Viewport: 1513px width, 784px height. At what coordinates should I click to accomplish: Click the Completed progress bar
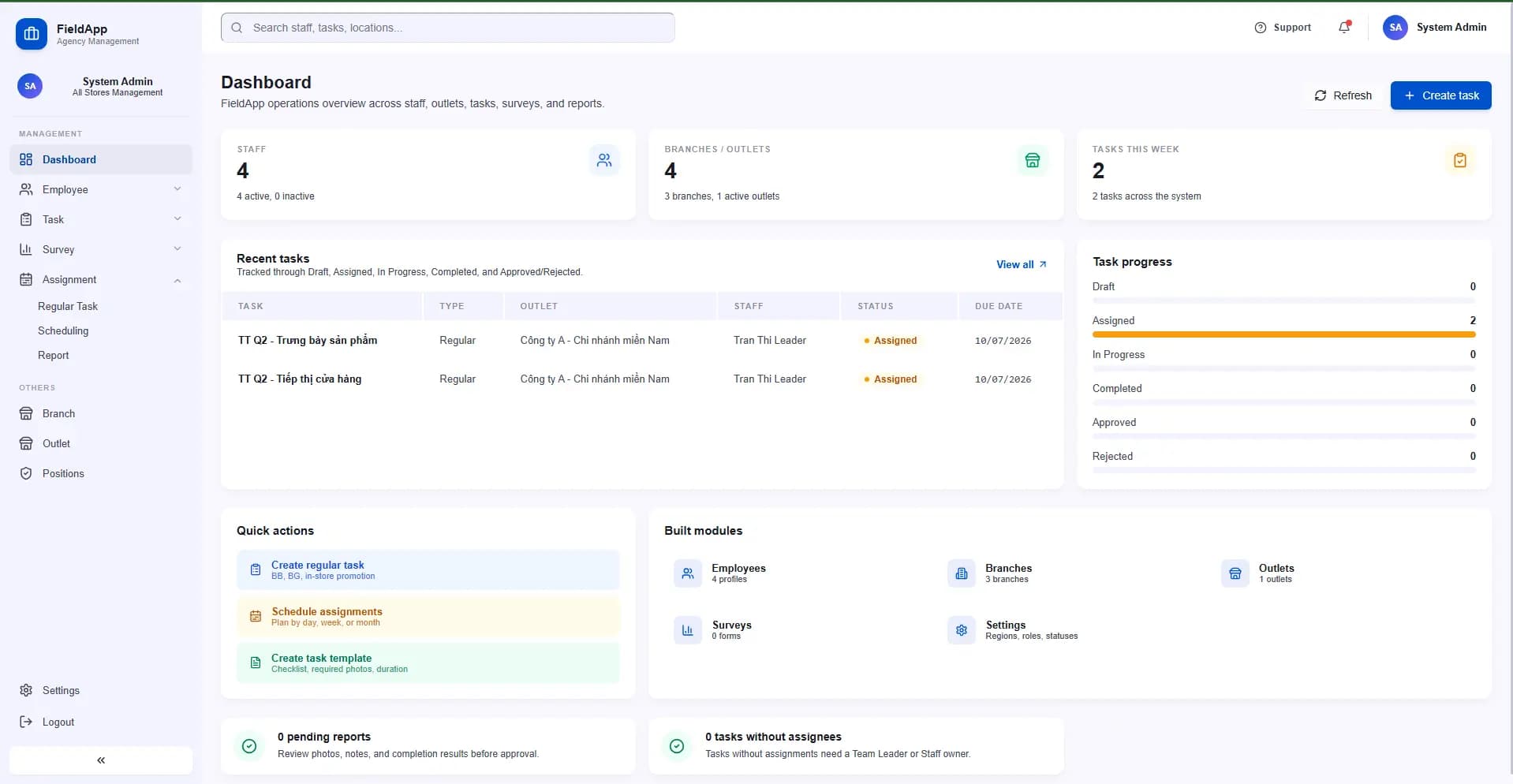(x=1283, y=402)
